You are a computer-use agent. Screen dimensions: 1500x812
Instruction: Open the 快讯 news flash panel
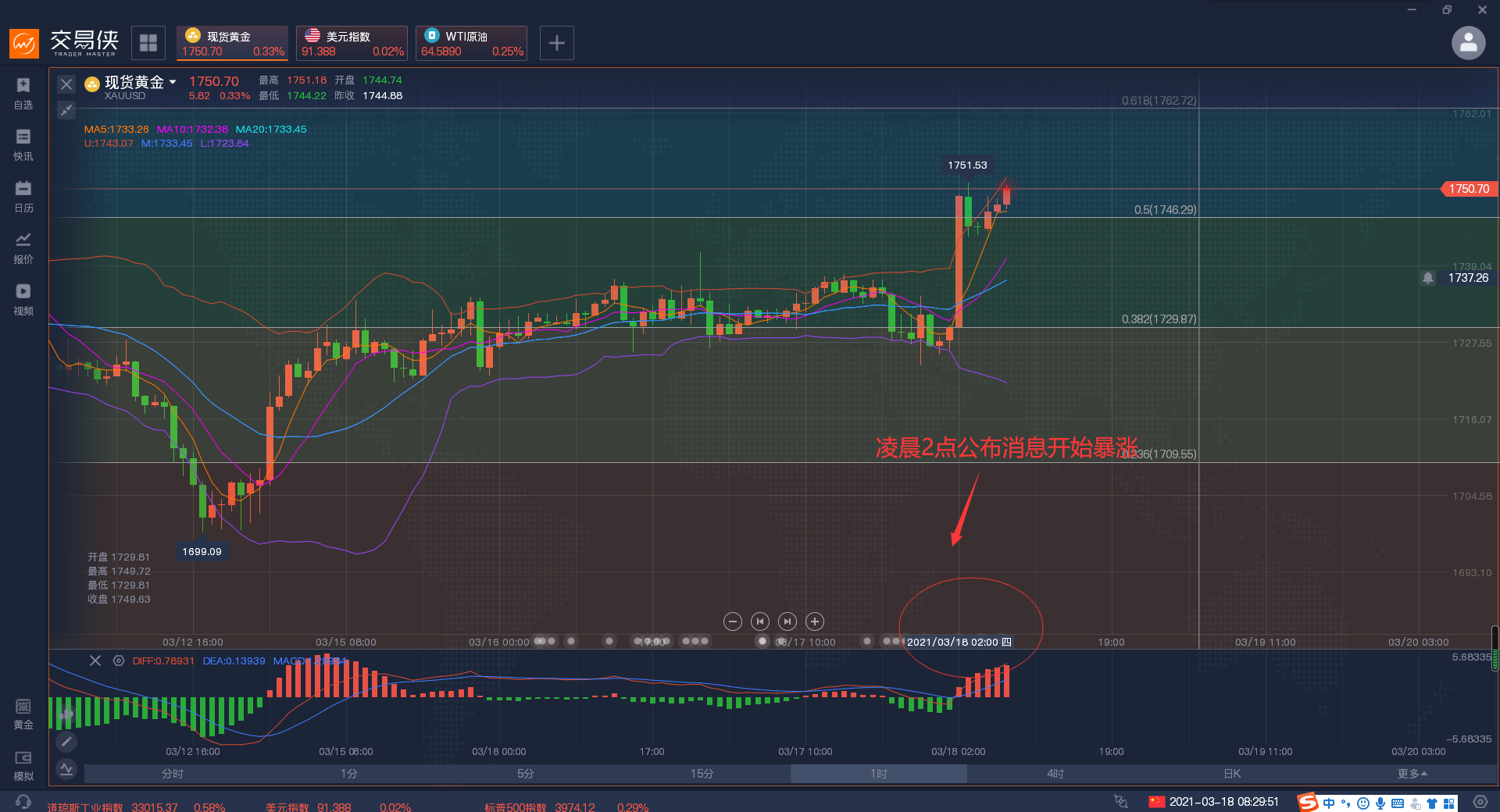click(x=23, y=145)
